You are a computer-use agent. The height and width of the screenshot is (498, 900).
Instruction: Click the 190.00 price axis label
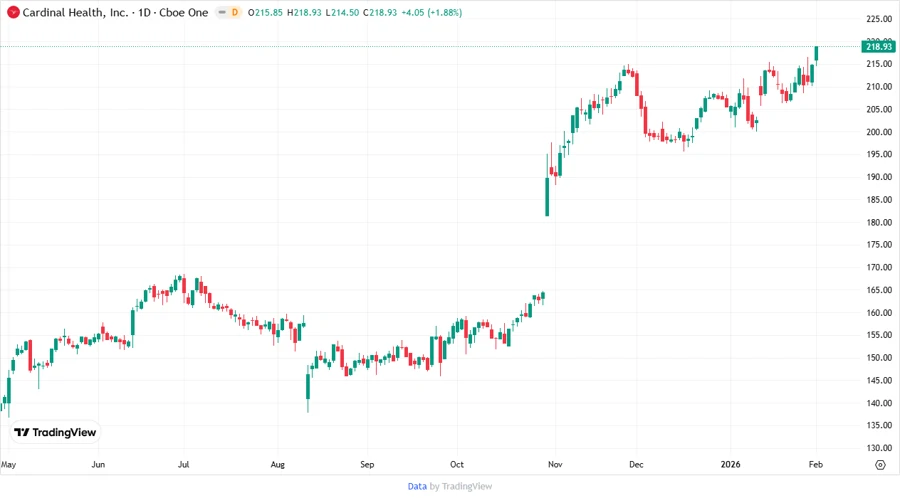point(879,177)
